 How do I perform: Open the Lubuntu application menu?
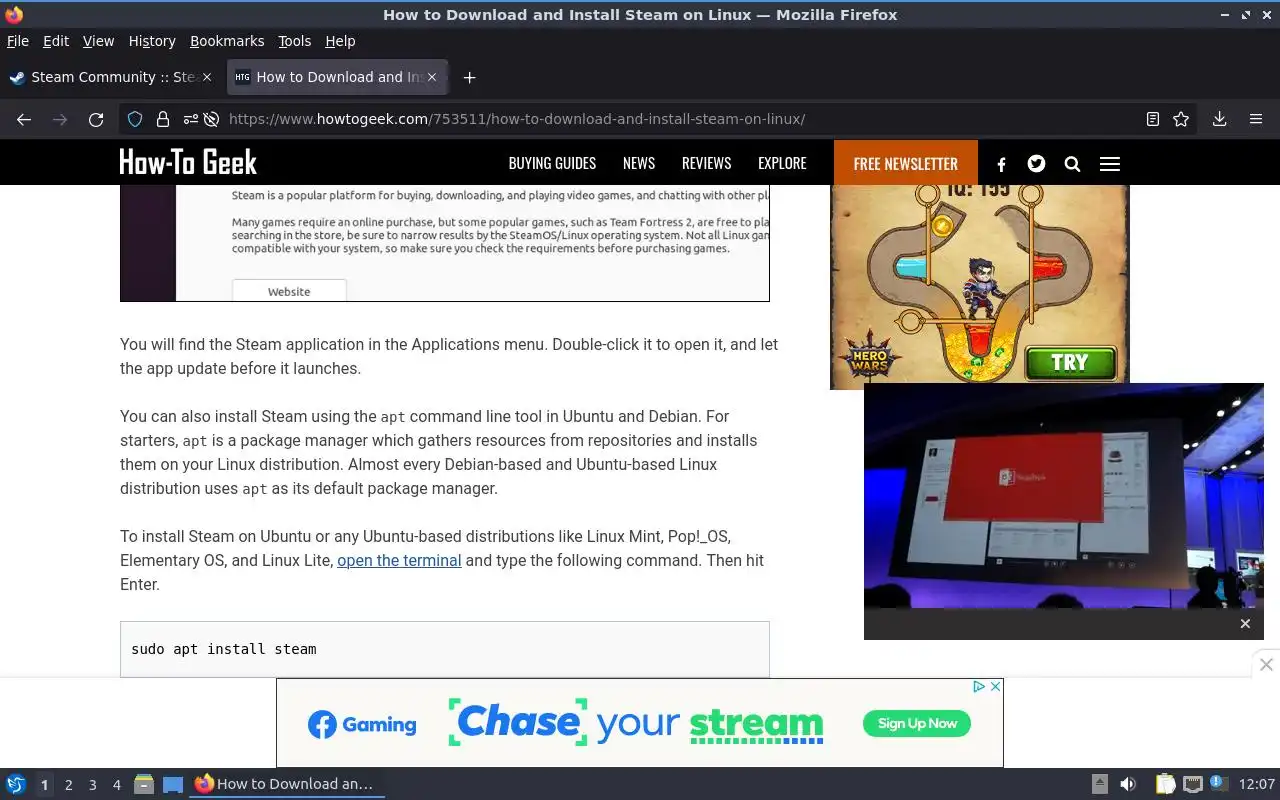(16, 784)
